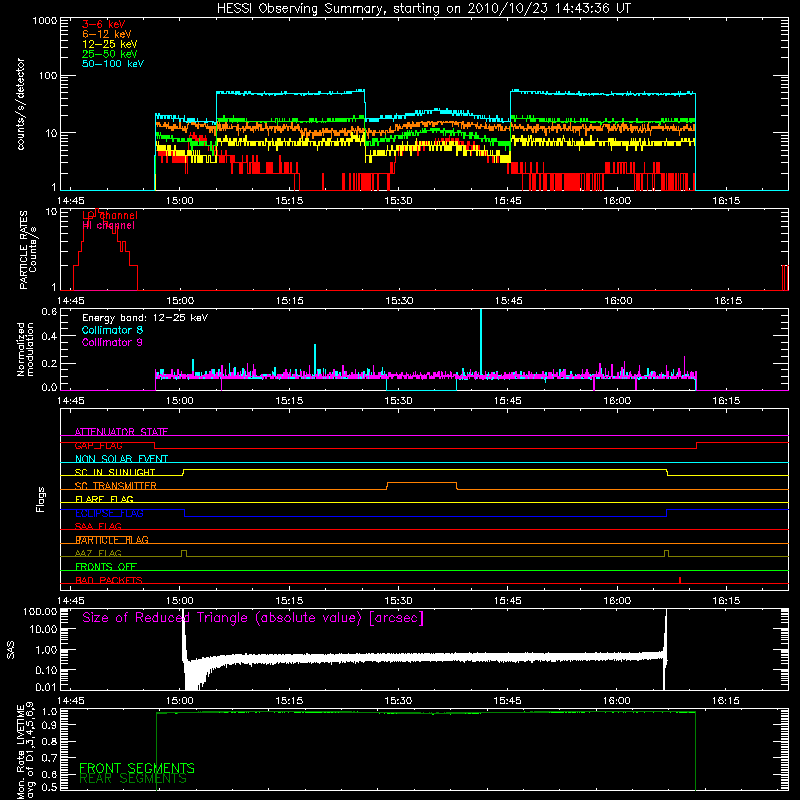Viewport: 800px width, 800px height.
Task: Click '16:00' tick under the SAS panel
Action: (x=617, y=701)
